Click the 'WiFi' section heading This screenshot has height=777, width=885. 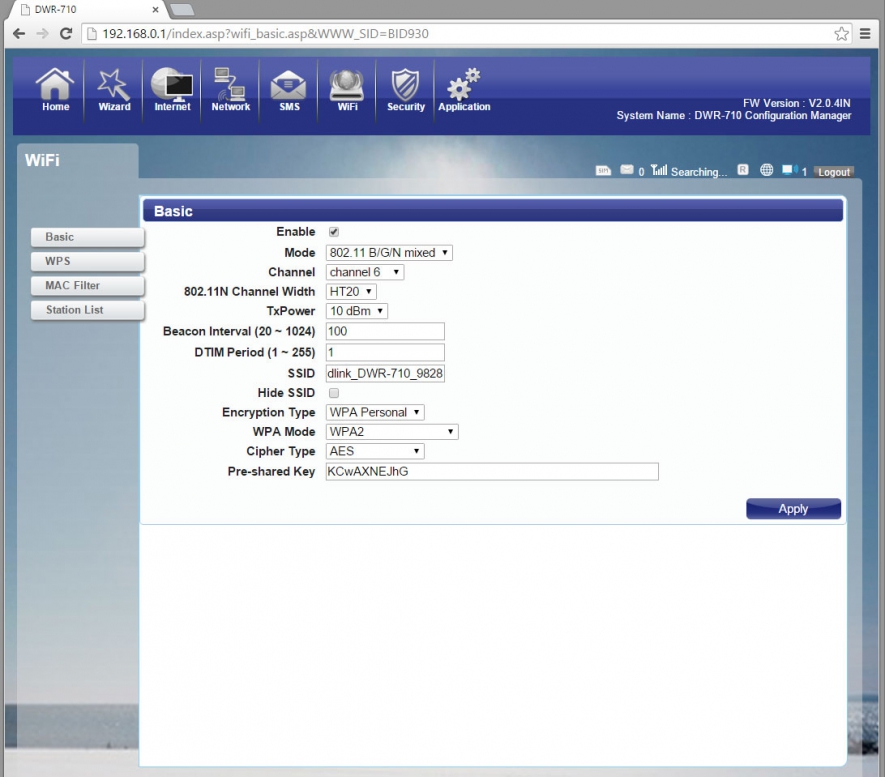click(42, 161)
